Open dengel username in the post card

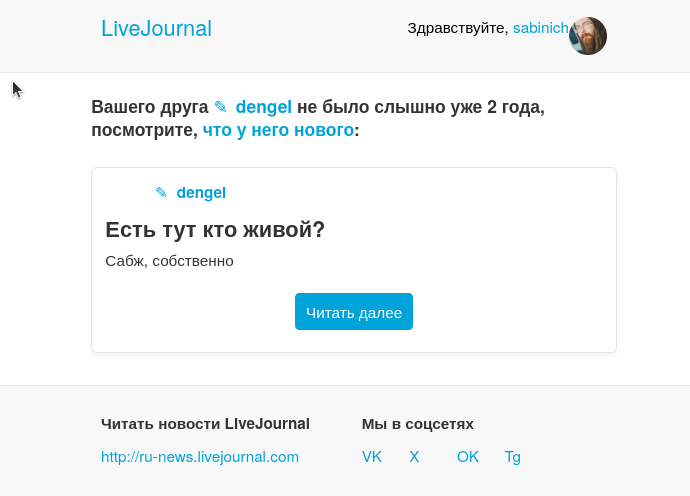(201, 193)
